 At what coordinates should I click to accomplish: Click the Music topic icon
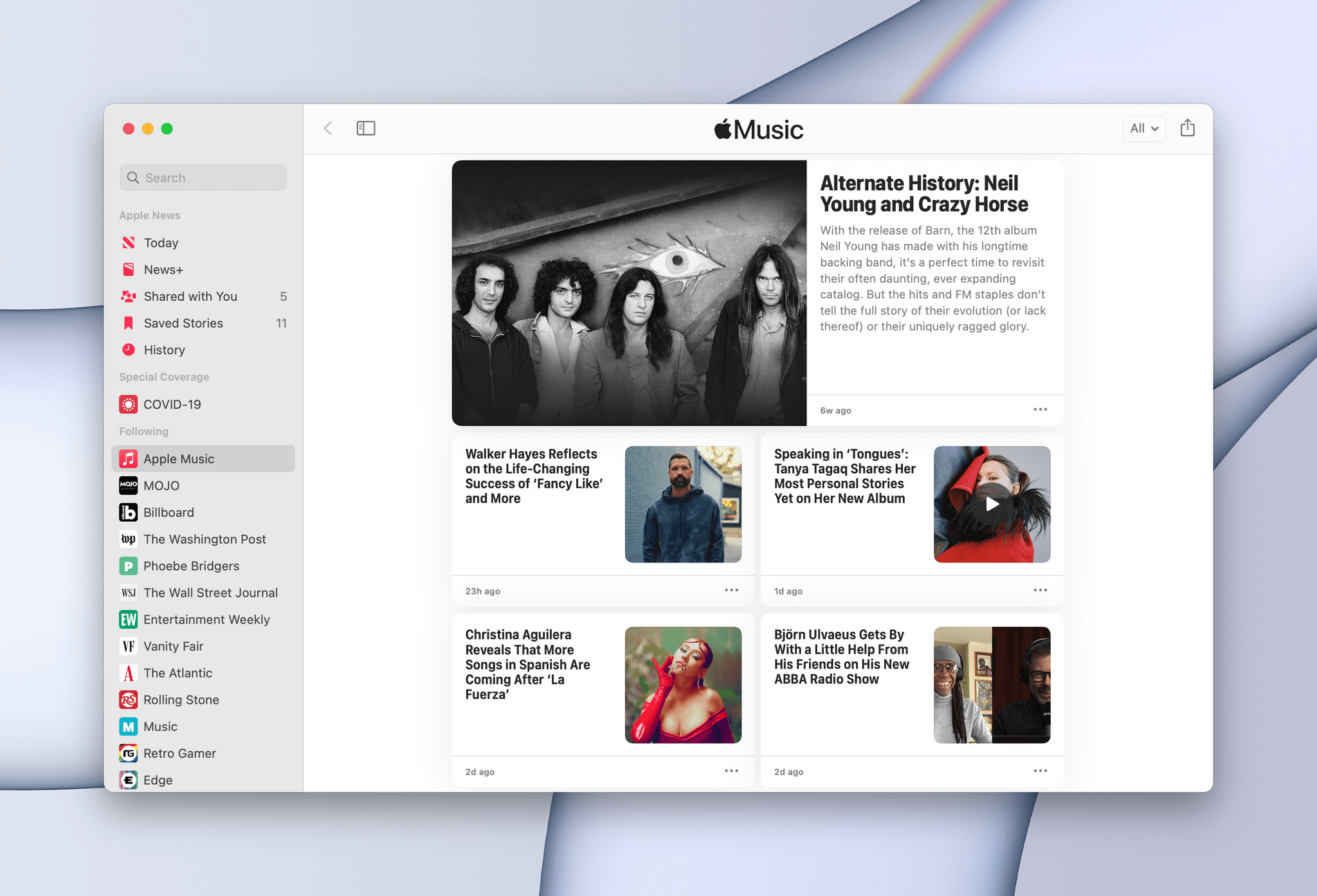(x=129, y=726)
